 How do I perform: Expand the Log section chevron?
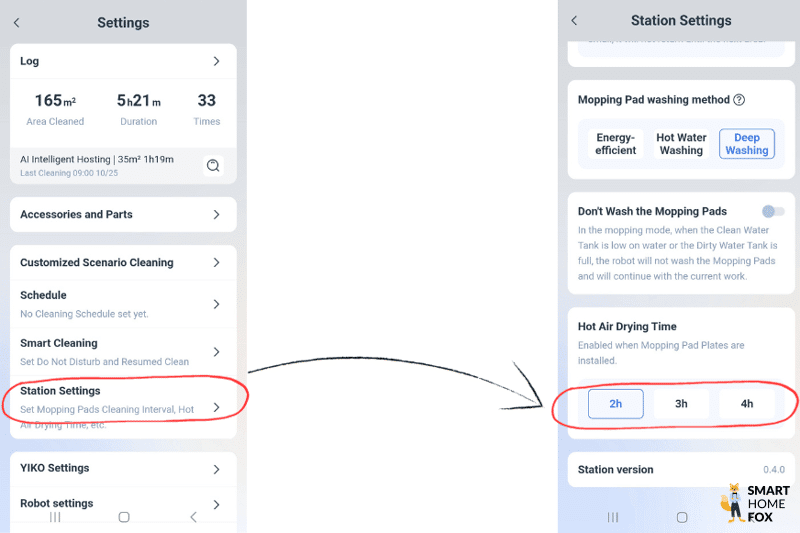(x=216, y=62)
